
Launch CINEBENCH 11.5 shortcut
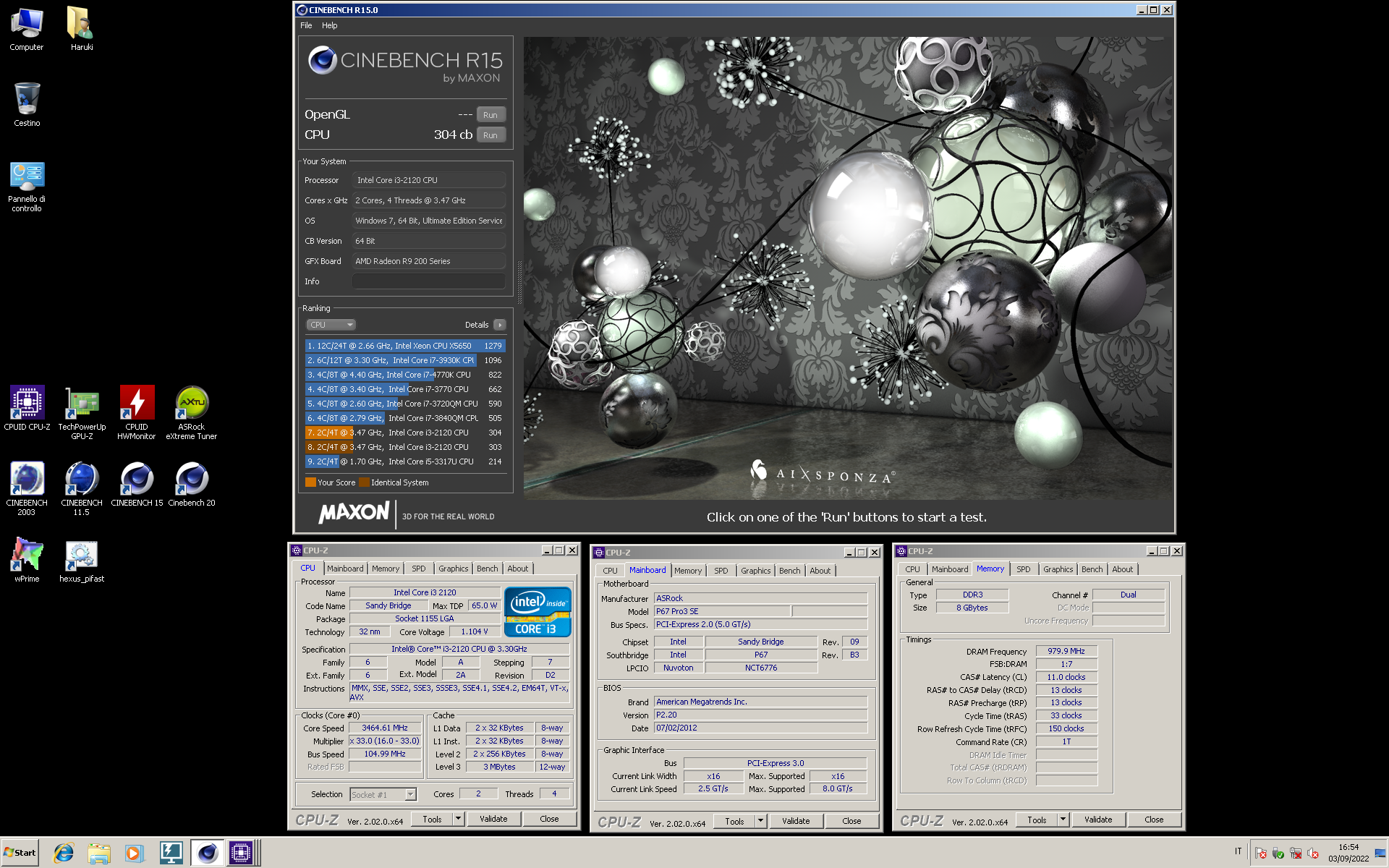pos(82,489)
